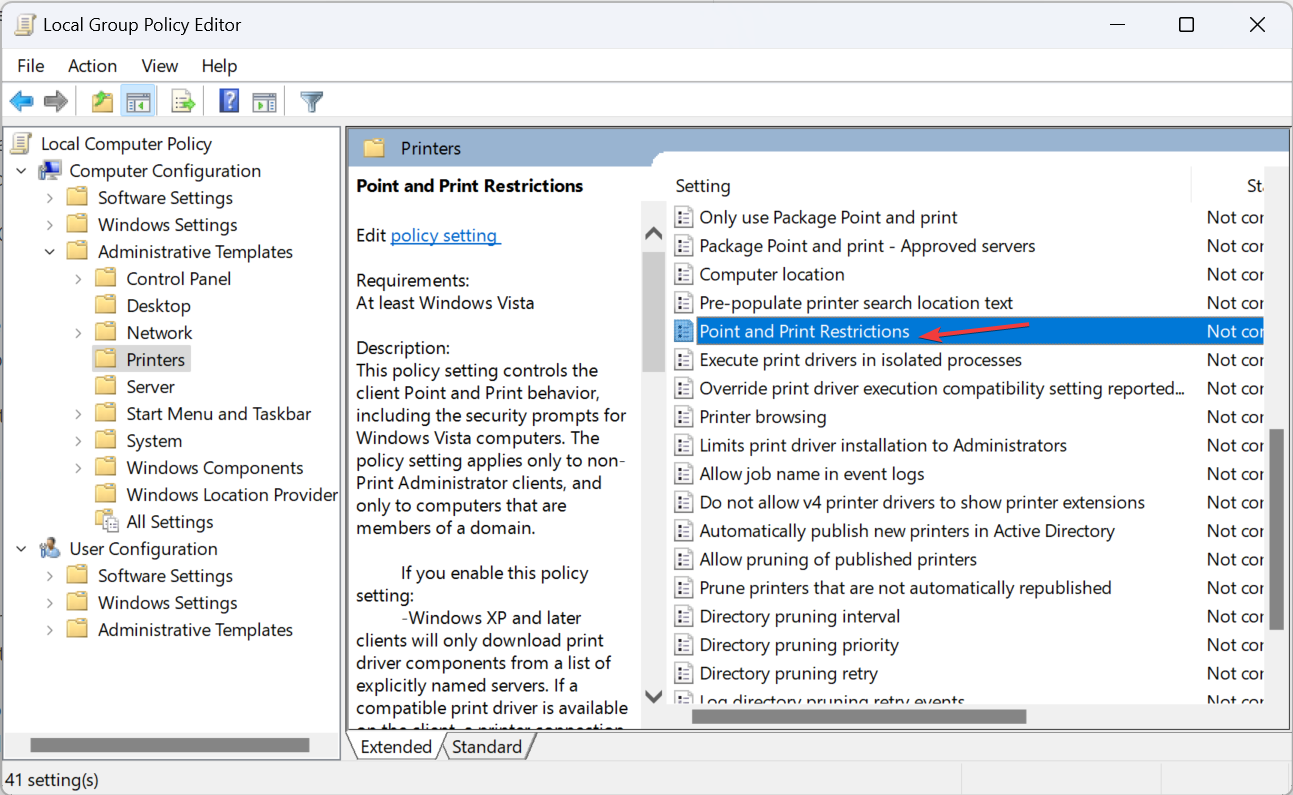Collapse the User Configuration node
The height and width of the screenshot is (795, 1293).
tap(22, 549)
